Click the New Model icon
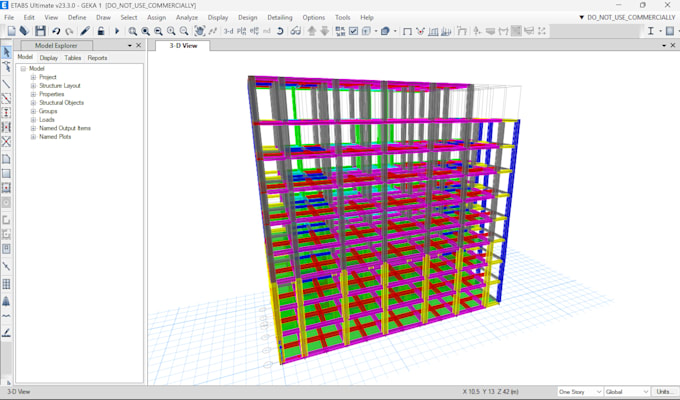This screenshot has width=680, height=400. (x=12, y=31)
